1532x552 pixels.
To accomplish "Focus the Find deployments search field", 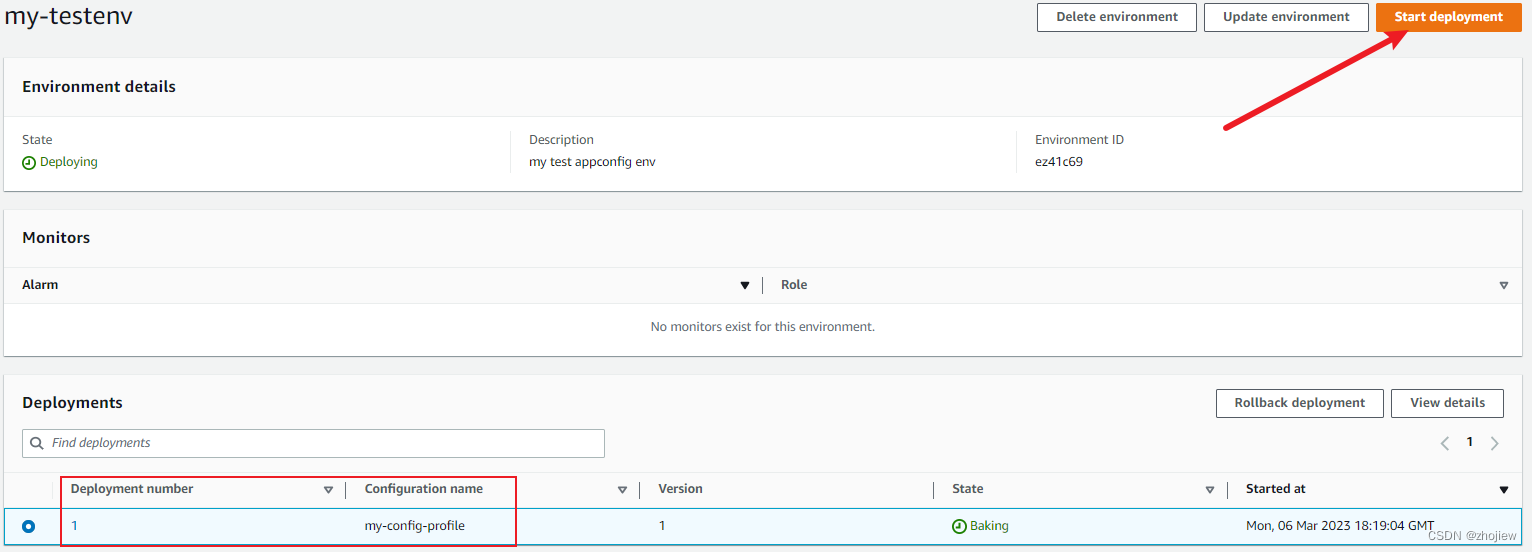I will tap(313, 443).
